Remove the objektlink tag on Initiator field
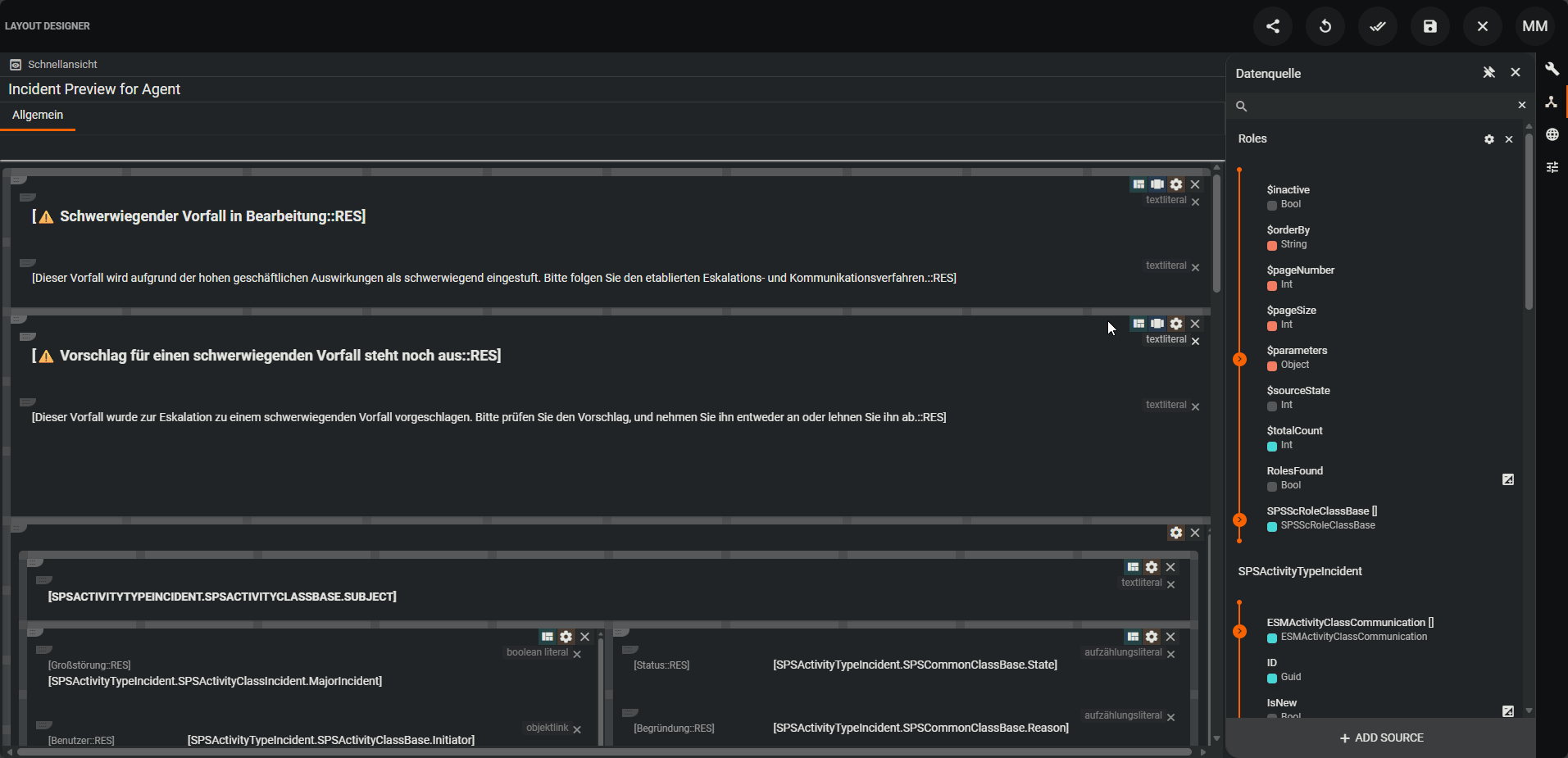Image resolution: width=1568 pixels, height=758 pixels. coord(577,729)
